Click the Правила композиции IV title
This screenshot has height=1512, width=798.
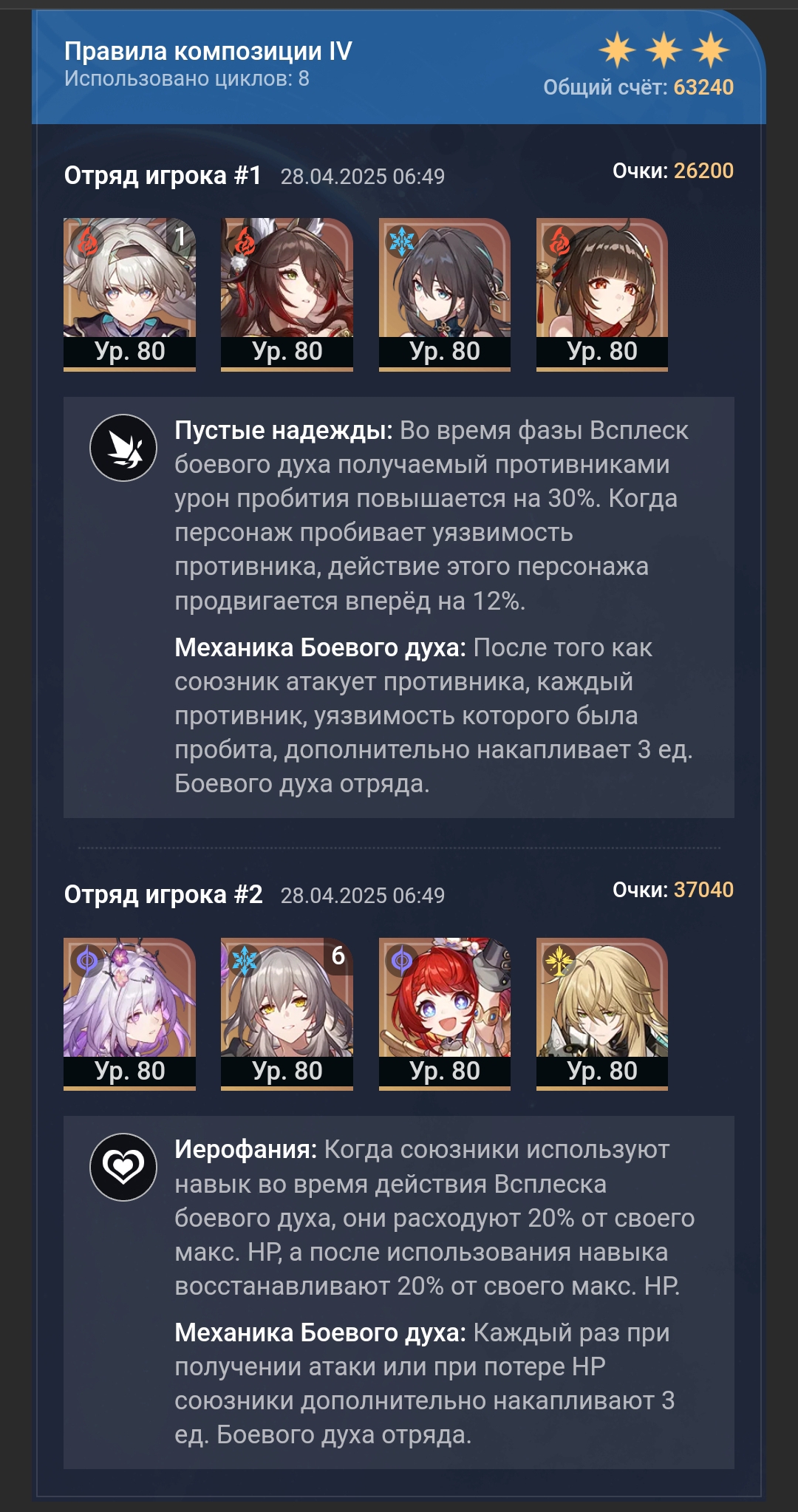pyautogui.click(x=208, y=51)
